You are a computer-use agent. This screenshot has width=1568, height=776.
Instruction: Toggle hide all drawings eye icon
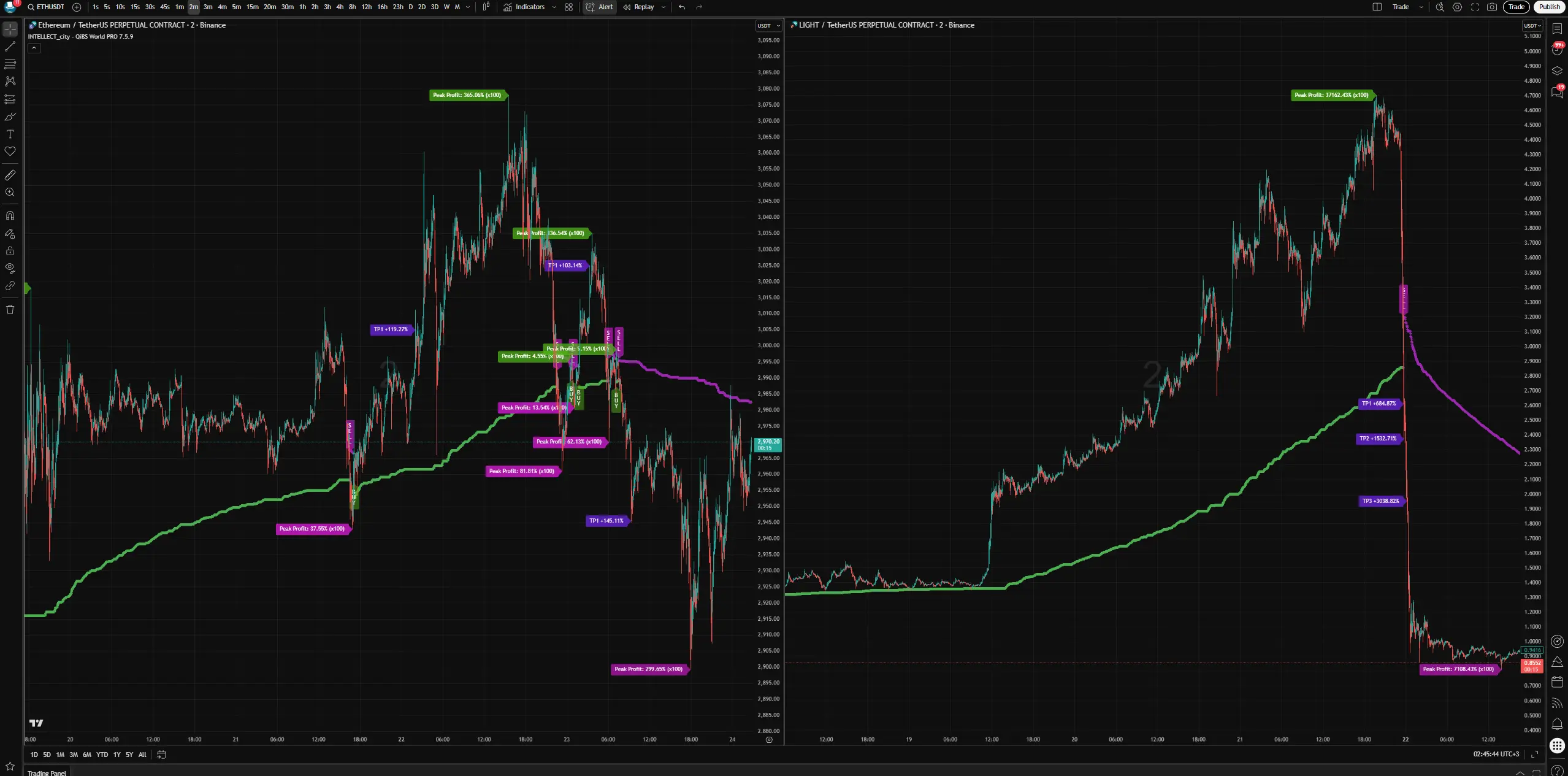click(x=10, y=268)
